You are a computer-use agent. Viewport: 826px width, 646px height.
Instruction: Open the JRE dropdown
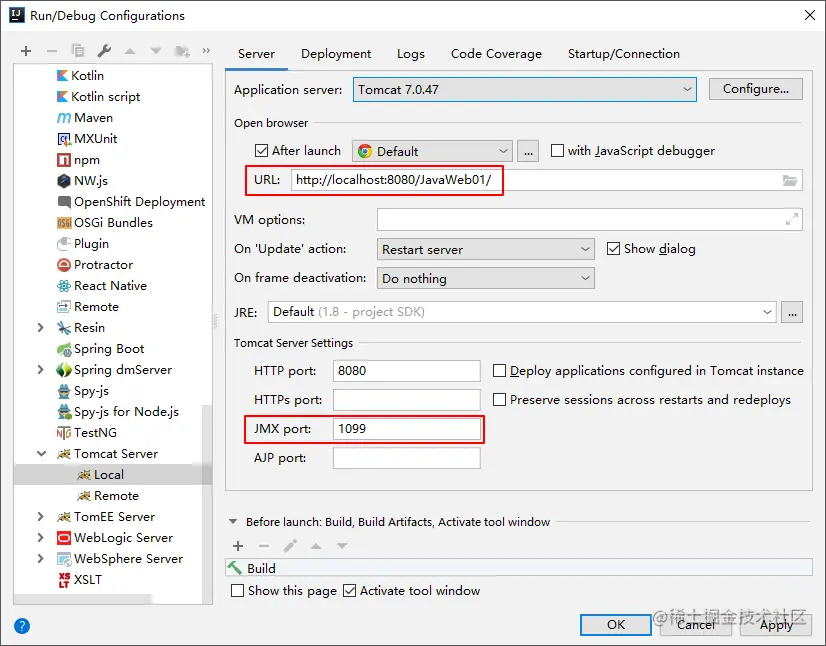pos(522,312)
